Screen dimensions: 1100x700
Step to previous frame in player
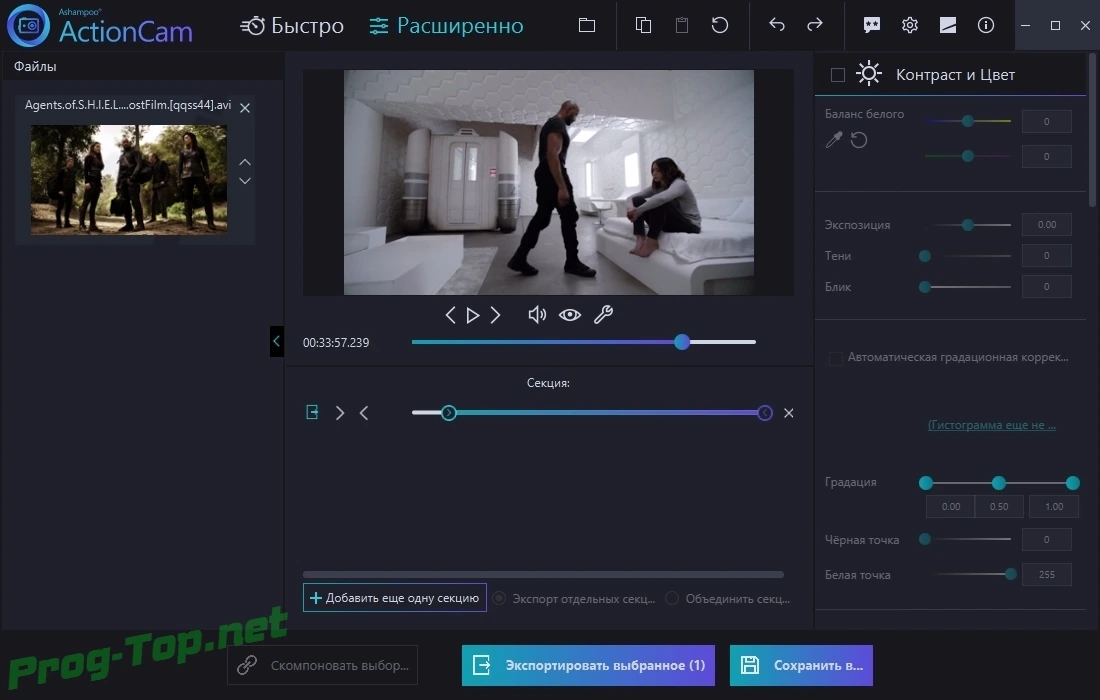tap(450, 315)
